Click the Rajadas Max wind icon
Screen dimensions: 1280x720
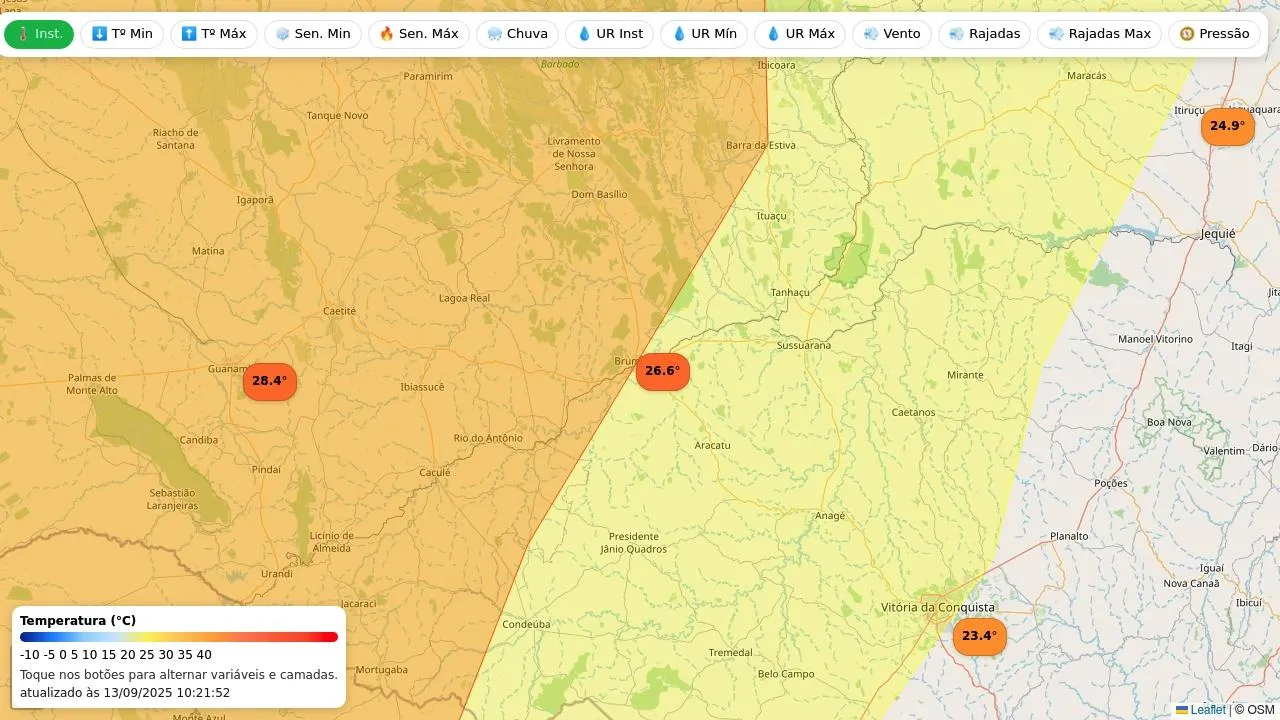[1056, 34]
